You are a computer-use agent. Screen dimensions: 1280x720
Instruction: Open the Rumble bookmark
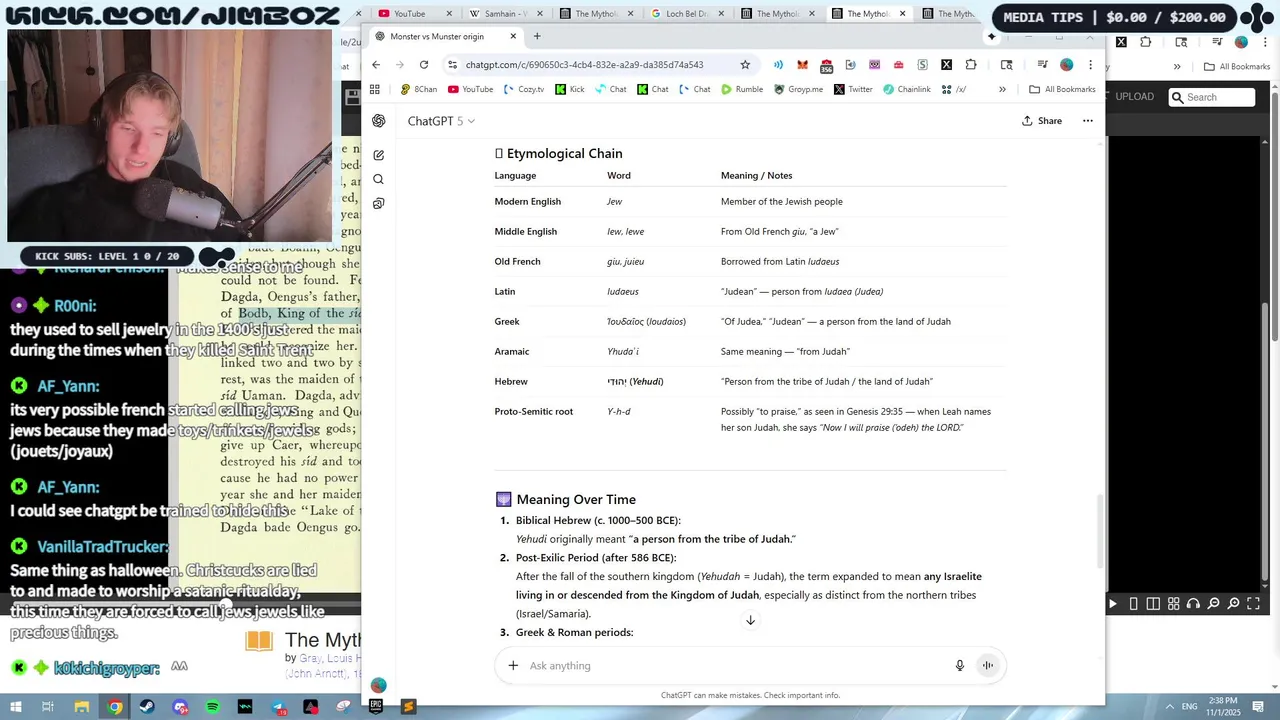click(742, 89)
